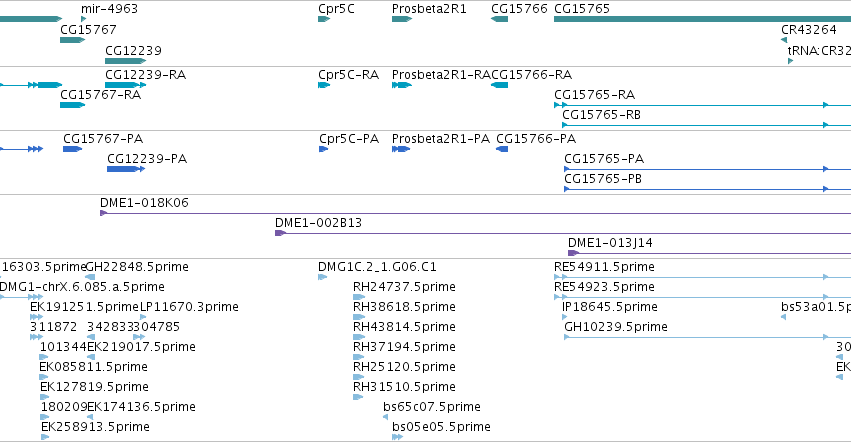The image size is (851, 442).
Task: Select the CG12239 gene bar
Action: (x=125, y=61)
